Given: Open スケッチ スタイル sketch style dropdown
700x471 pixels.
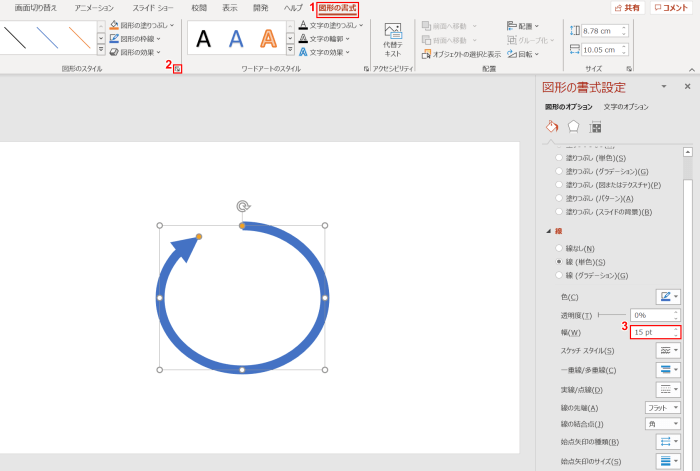Looking at the screenshot, I should [668, 350].
